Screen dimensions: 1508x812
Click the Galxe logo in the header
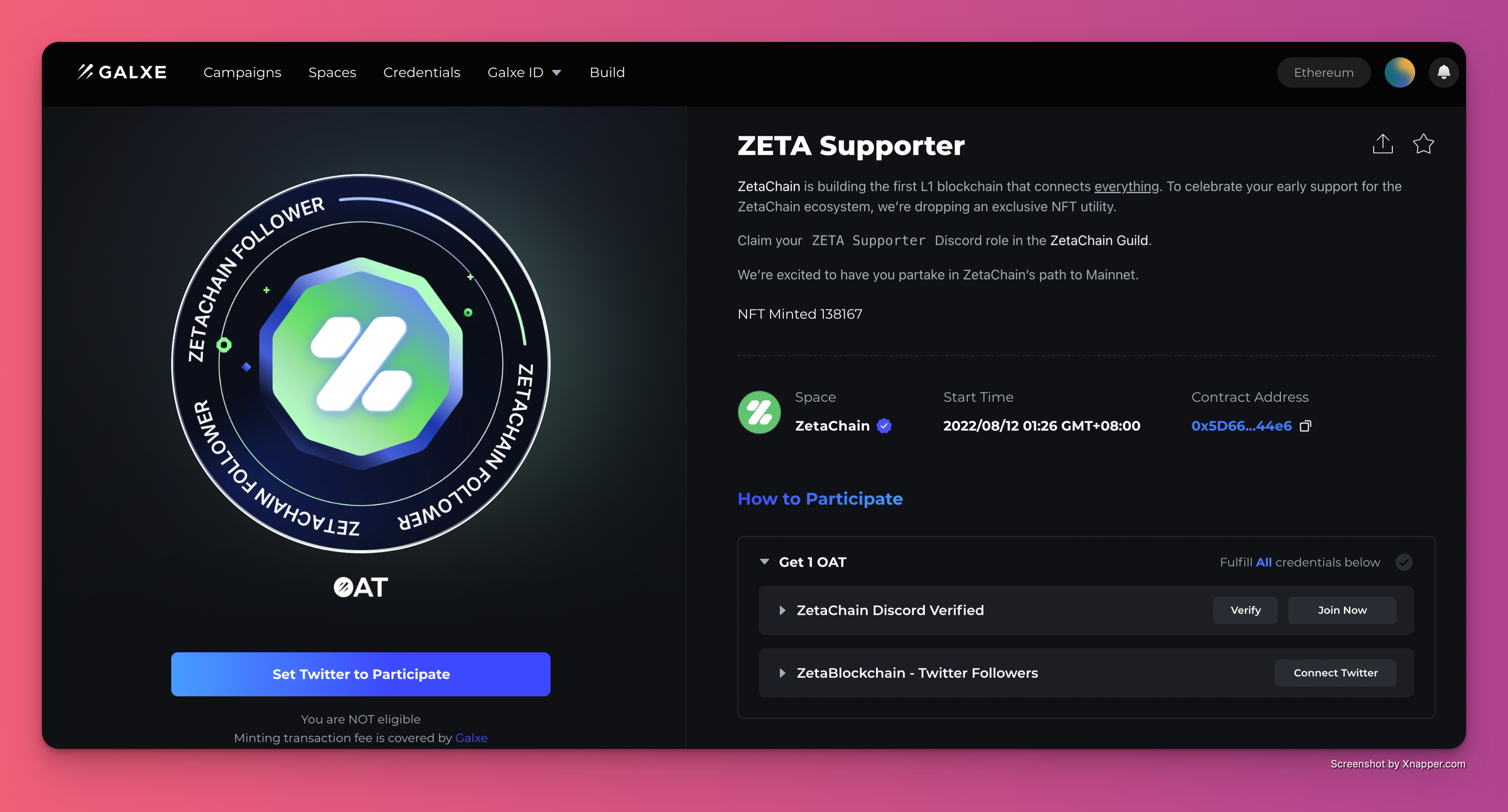click(122, 72)
